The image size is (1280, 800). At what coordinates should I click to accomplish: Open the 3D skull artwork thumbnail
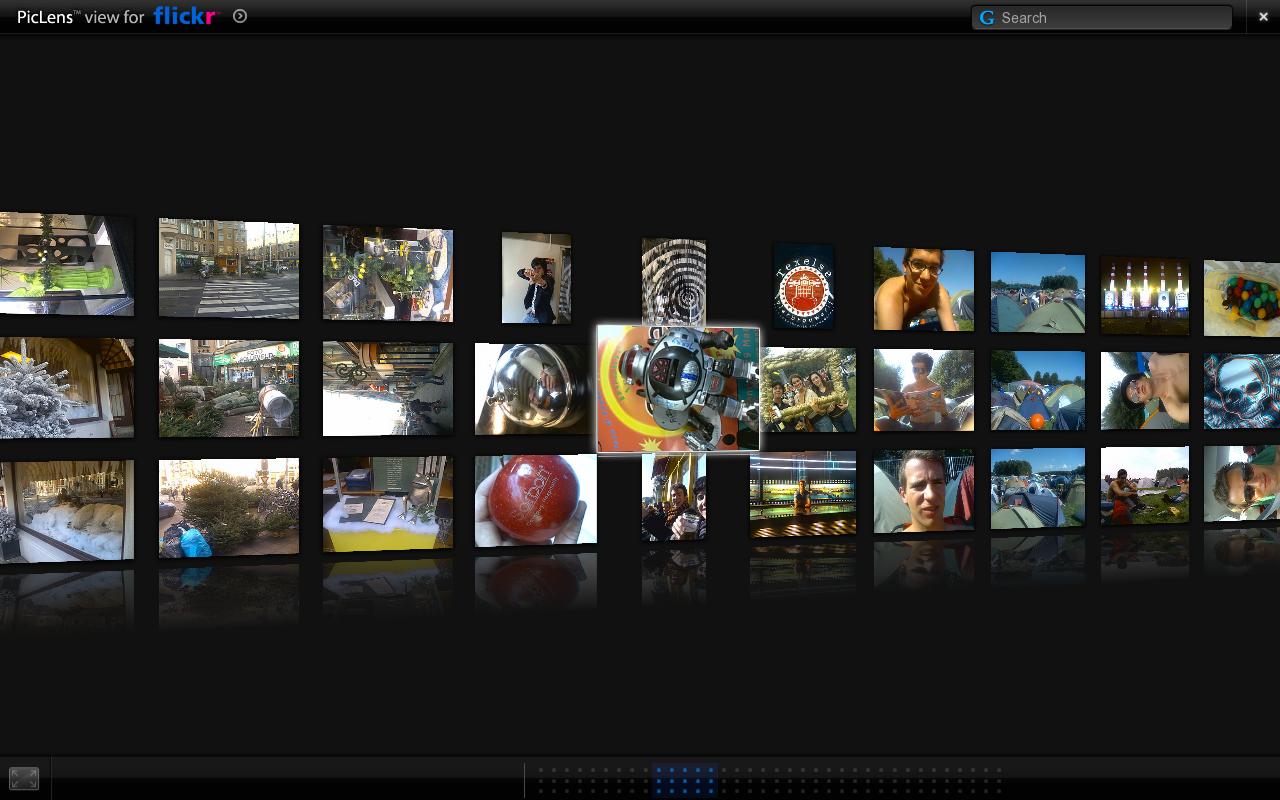[1242, 390]
